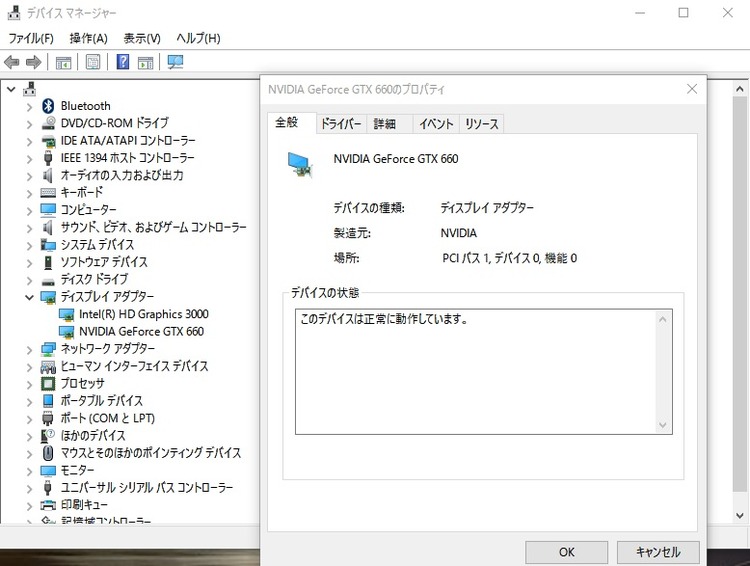Click the オーディオの入力および出力 speaker icon
750x566 pixels.
point(47,176)
